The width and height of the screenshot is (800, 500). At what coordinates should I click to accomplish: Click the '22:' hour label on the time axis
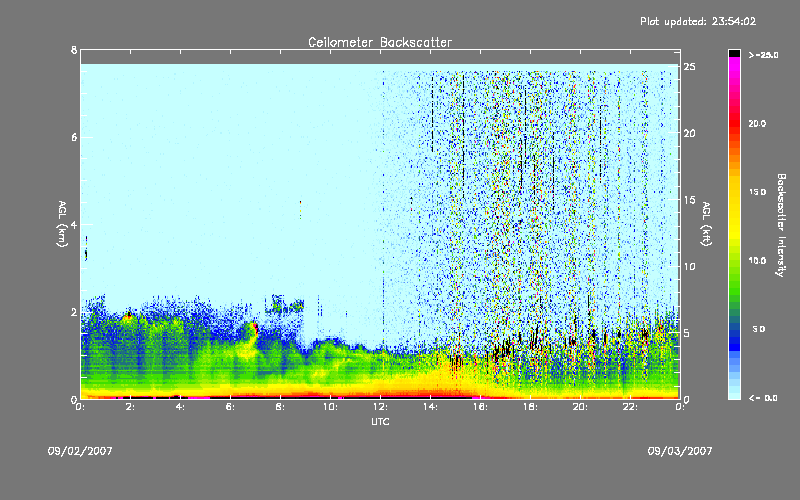pos(630,407)
